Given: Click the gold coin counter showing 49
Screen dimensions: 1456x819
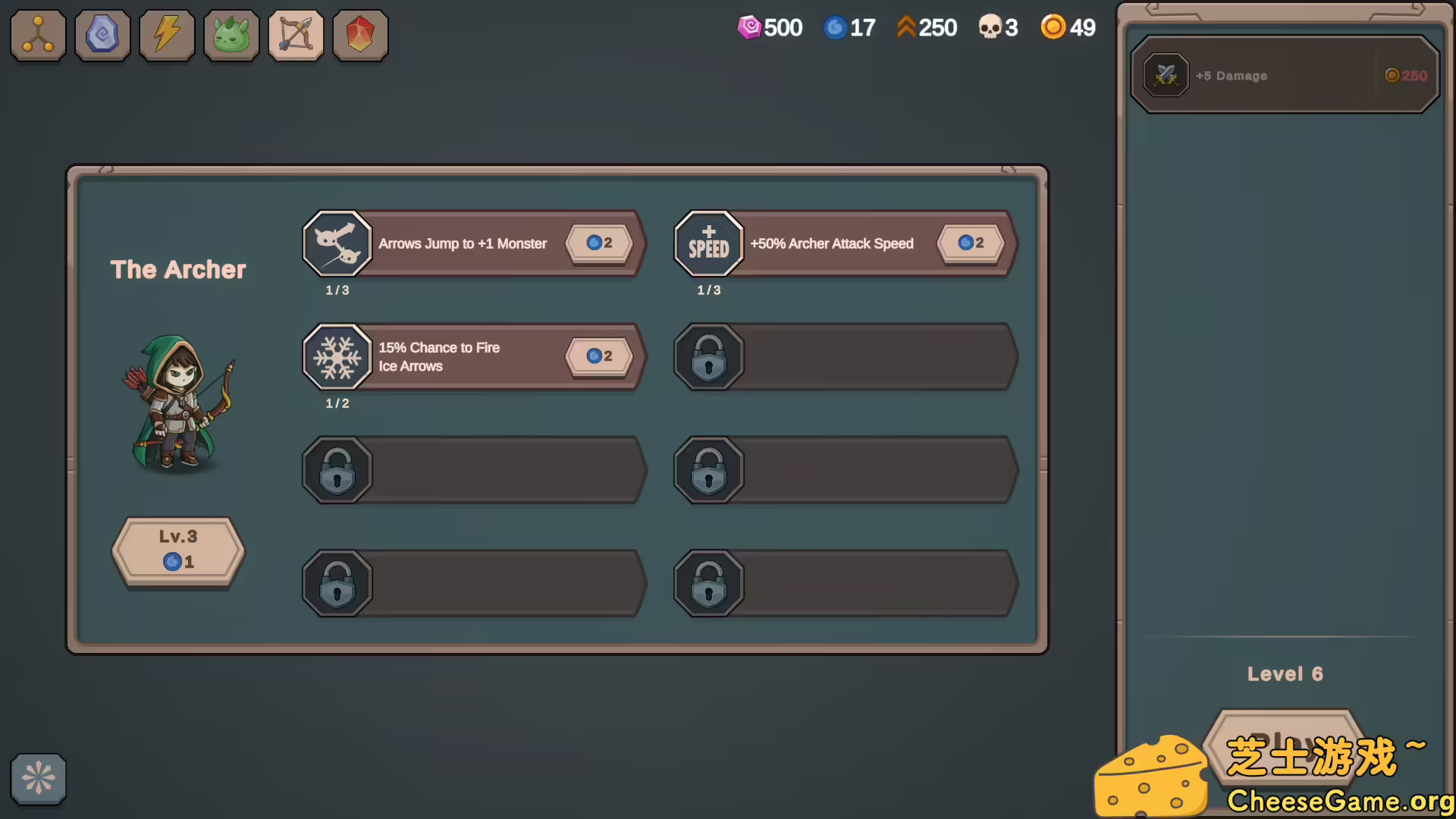Looking at the screenshot, I should tap(1068, 27).
